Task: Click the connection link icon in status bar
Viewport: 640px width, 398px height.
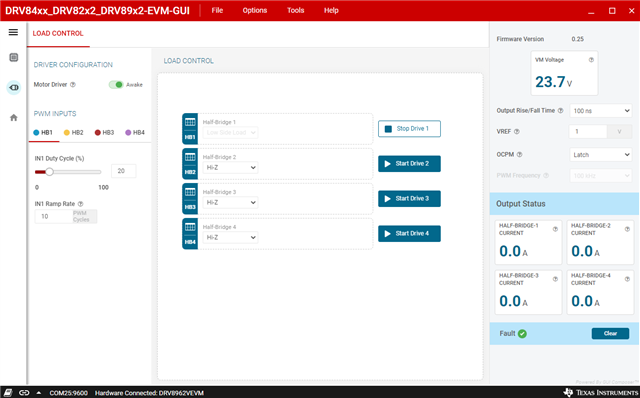Action: pos(24,393)
